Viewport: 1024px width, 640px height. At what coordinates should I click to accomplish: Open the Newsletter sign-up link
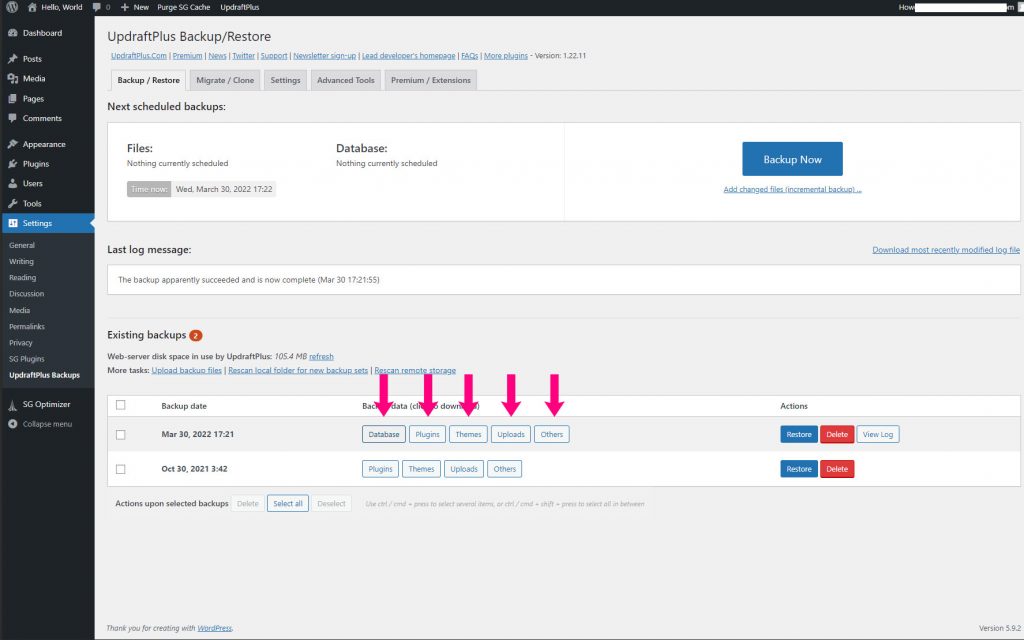(x=325, y=56)
